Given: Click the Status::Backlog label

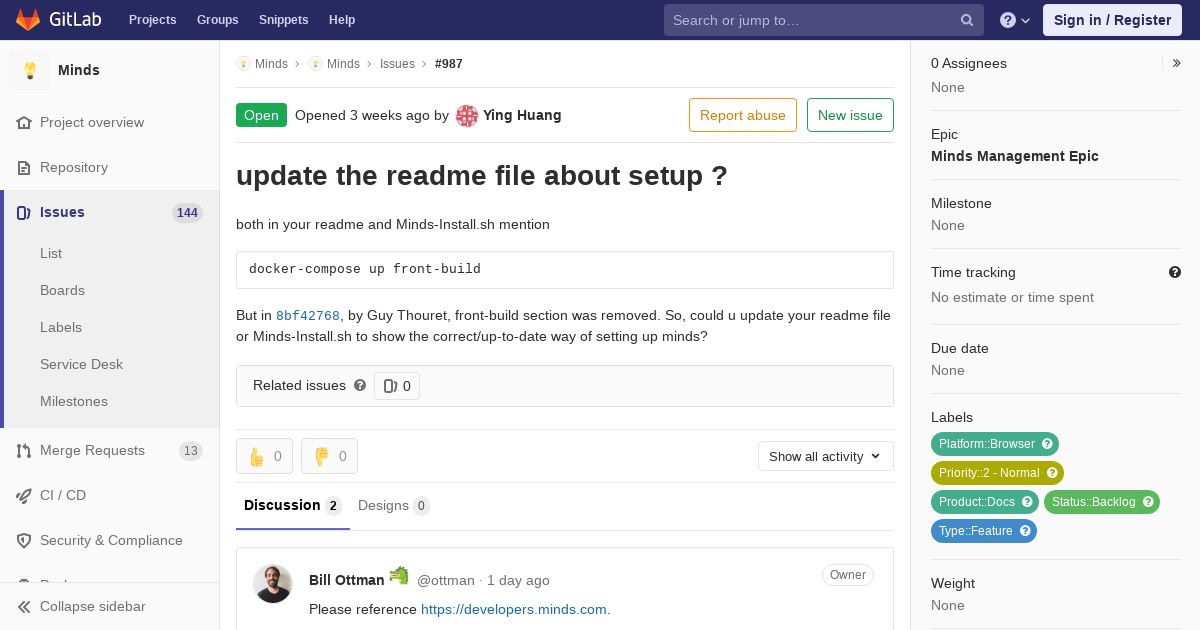Looking at the screenshot, I should pos(1093,502).
